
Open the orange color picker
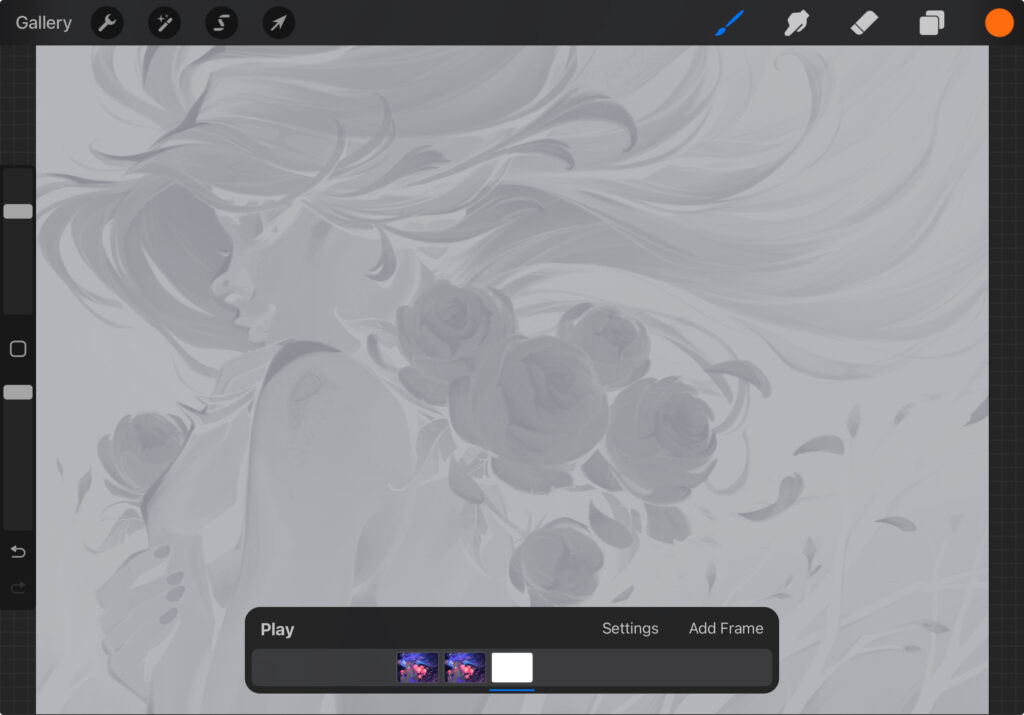(999, 23)
